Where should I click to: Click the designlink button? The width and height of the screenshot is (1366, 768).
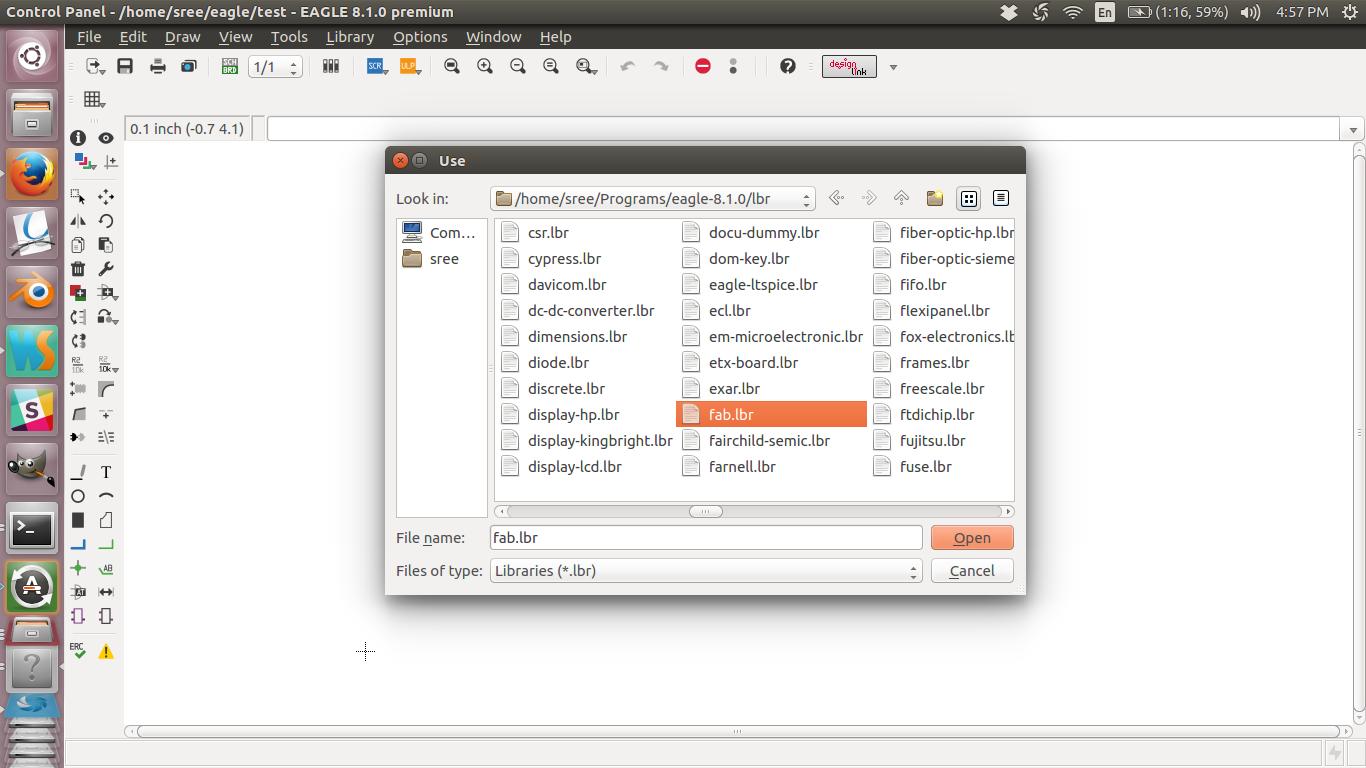tap(849, 67)
